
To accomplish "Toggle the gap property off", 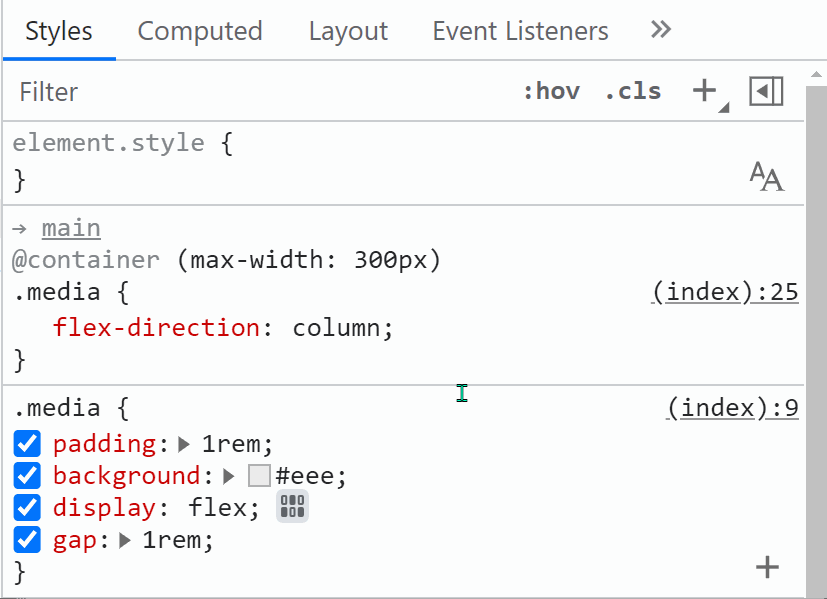I will pyautogui.click(x=26, y=539).
